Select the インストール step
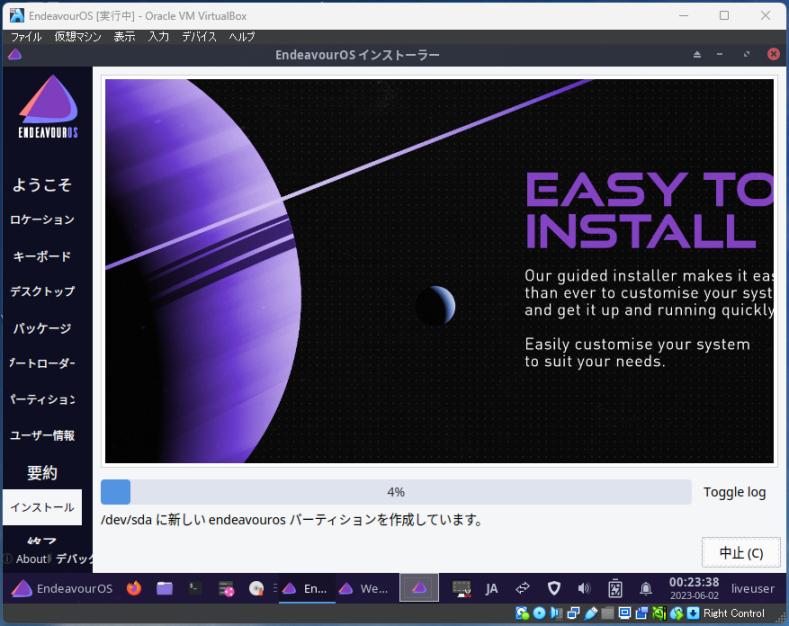 42,507
